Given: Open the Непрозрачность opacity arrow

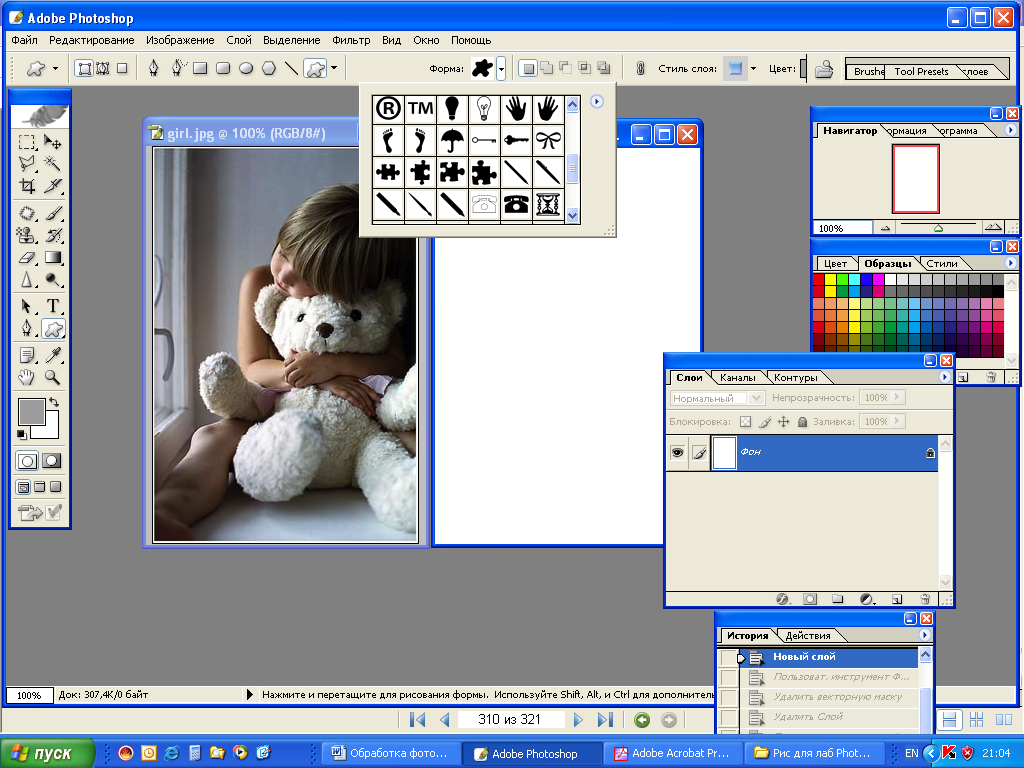Looking at the screenshot, I should click(x=897, y=397).
